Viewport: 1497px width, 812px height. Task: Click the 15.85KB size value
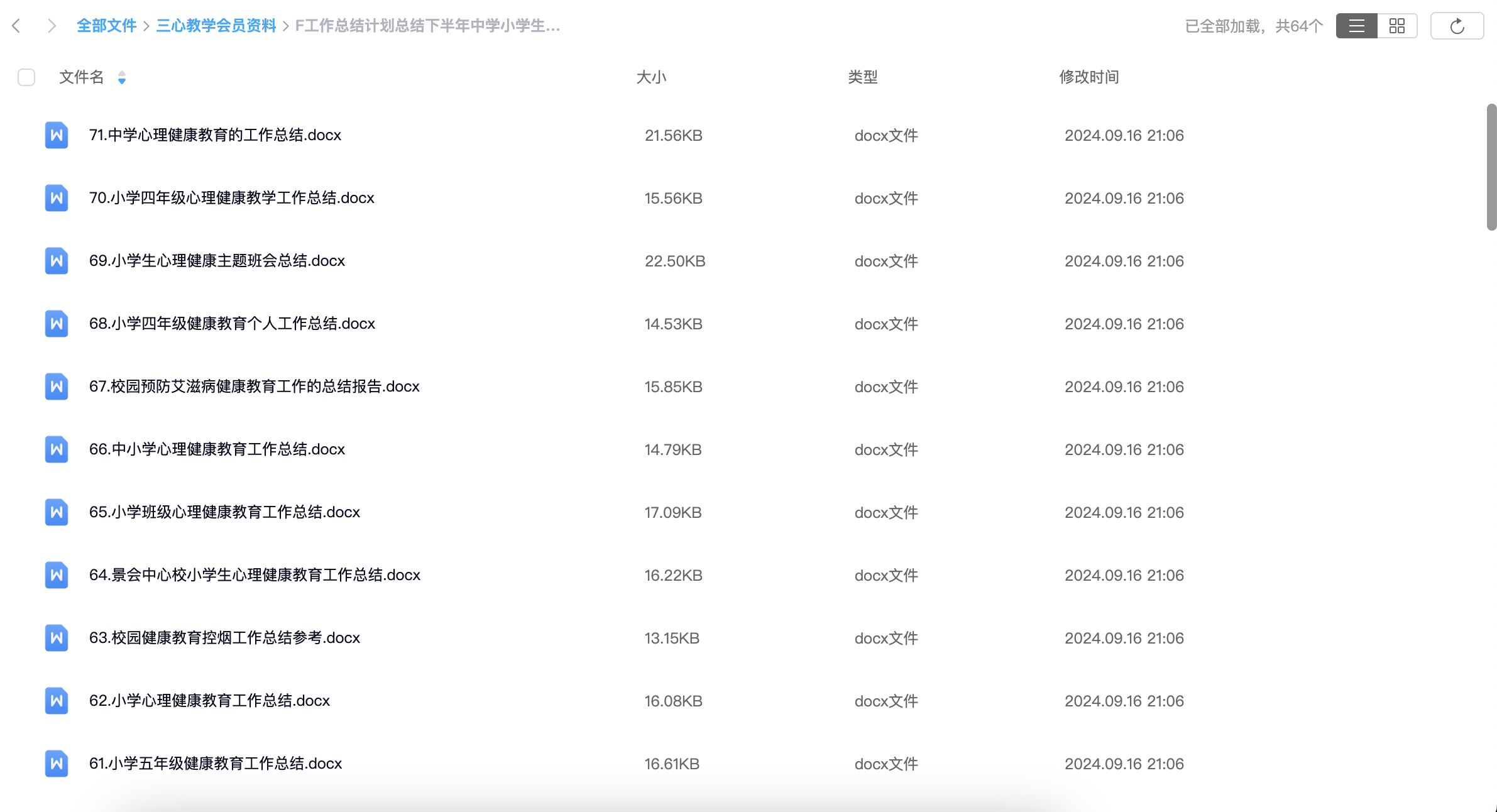[x=673, y=387]
